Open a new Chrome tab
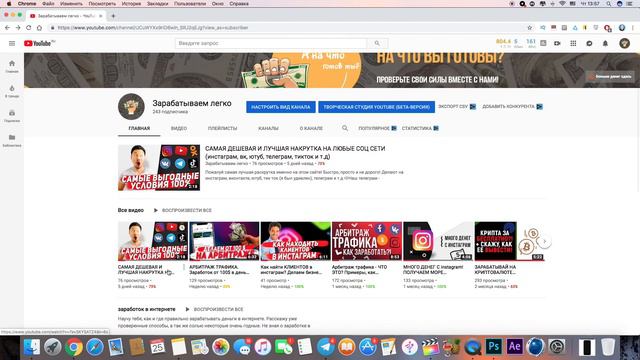This screenshot has height=360, width=640. pos(113,16)
